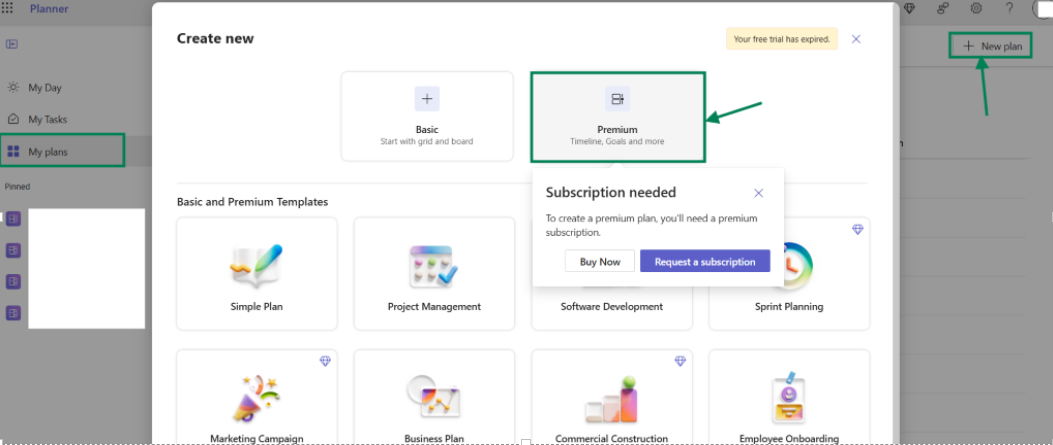Open My Day in sidebar
The image size is (1053, 445).
pos(44,87)
